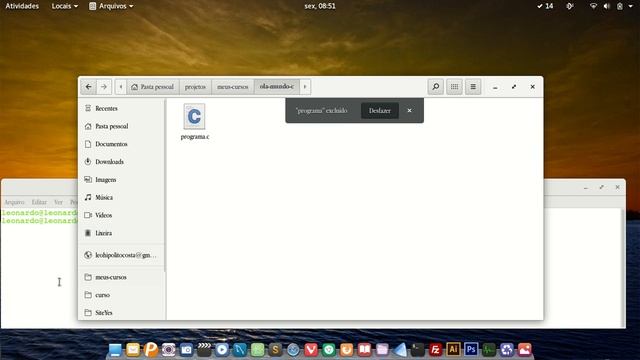
Task: Open Música in sidebar
Action: point(122,198)
